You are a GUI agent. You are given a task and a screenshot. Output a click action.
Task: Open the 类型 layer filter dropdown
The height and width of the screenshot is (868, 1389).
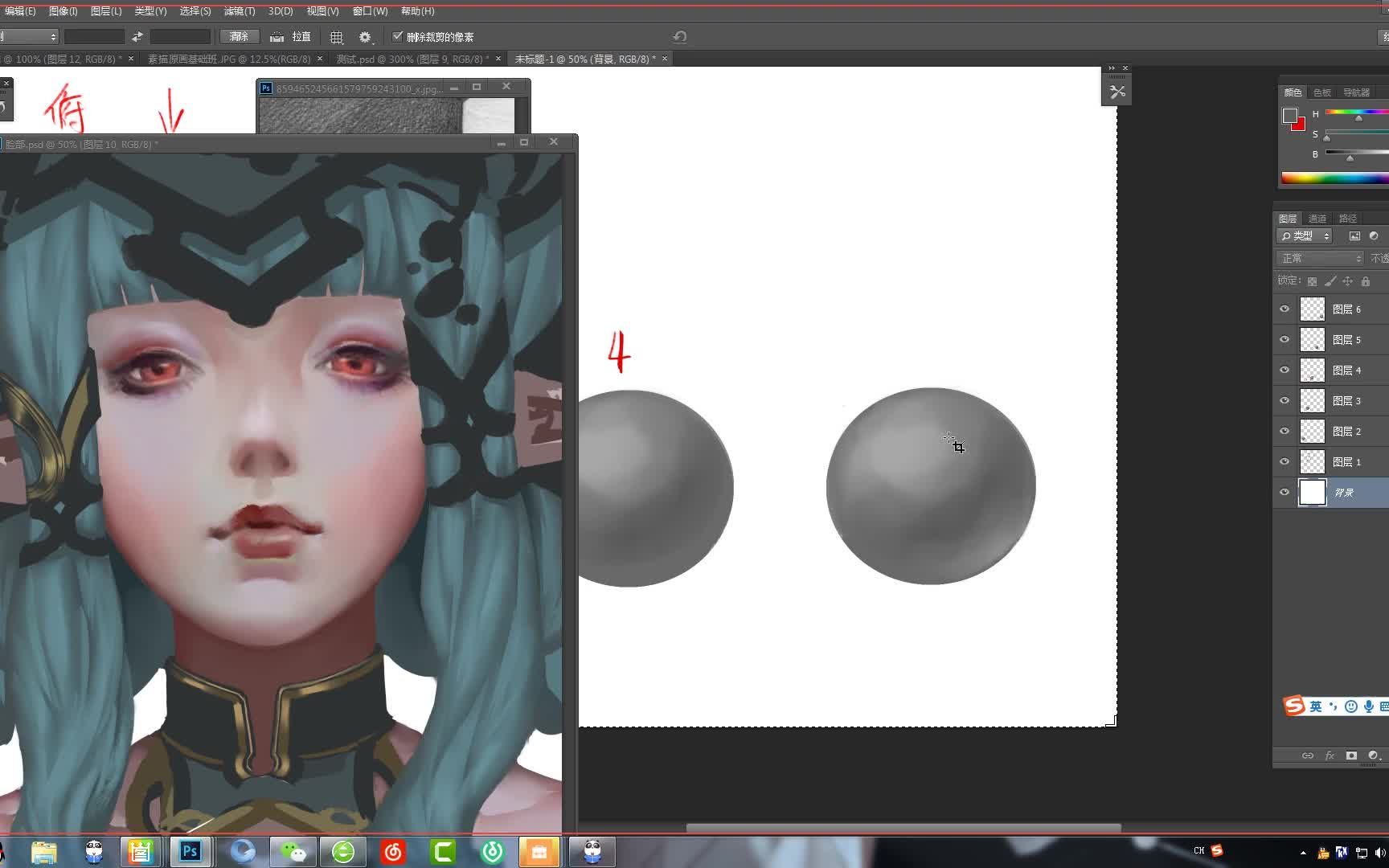1304,235
